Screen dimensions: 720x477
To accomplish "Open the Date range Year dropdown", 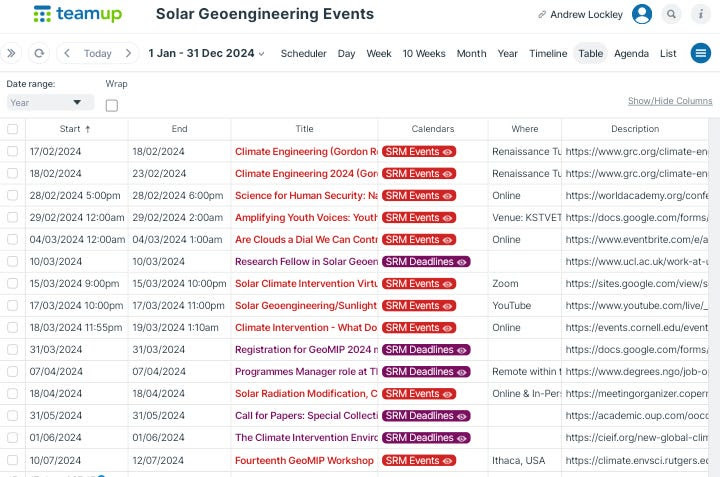I will [50, 102].
